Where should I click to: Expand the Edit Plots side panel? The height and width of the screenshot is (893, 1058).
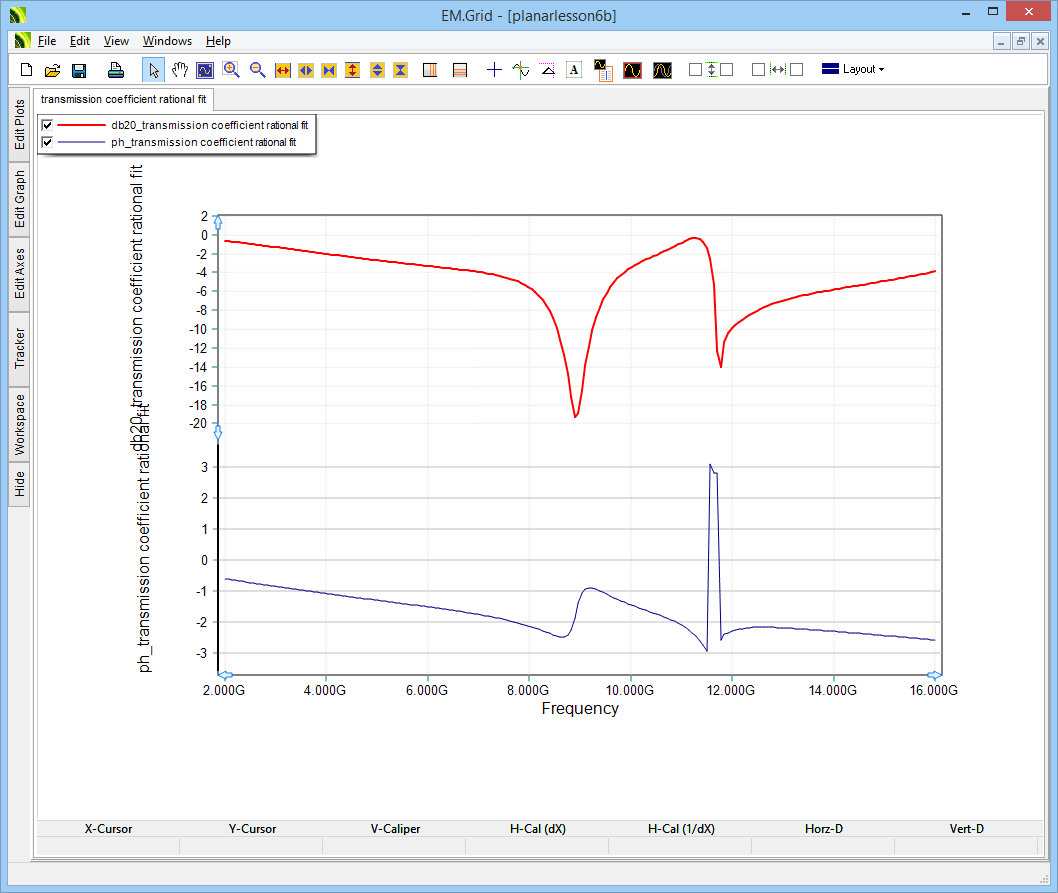click(x=19, y=125)
